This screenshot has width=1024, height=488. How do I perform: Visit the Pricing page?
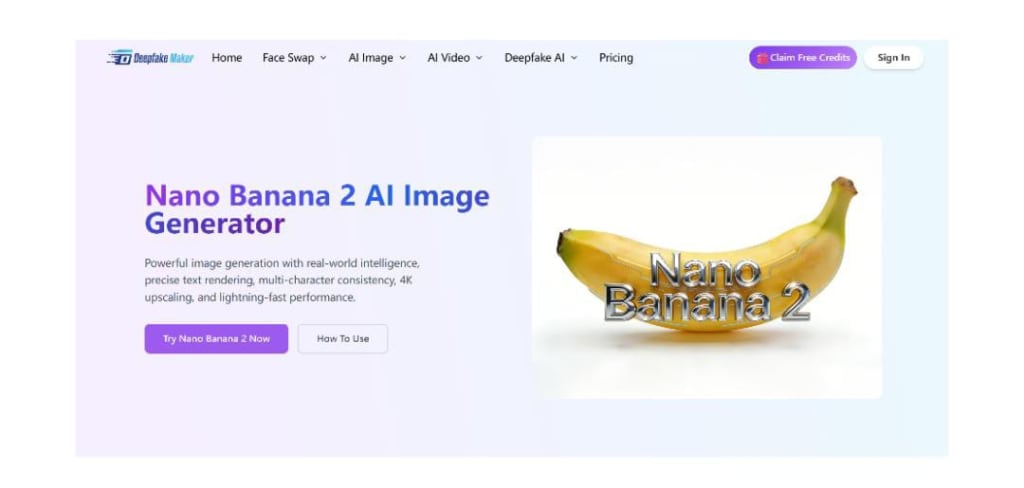point(616,57)
